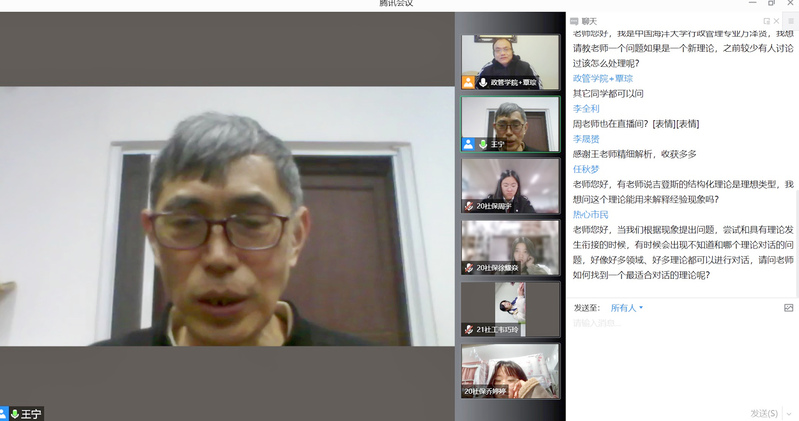Open the 发送至 所有人 recipient dropdown

[x=627, y=308]
